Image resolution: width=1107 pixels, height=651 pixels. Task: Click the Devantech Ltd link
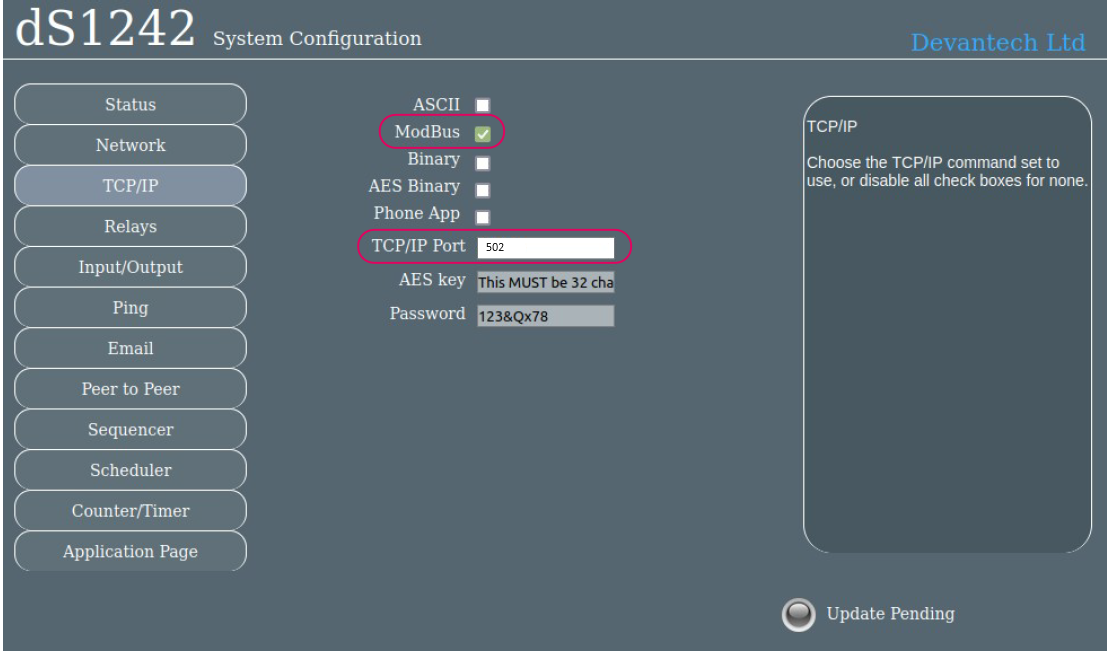point(997,43)
